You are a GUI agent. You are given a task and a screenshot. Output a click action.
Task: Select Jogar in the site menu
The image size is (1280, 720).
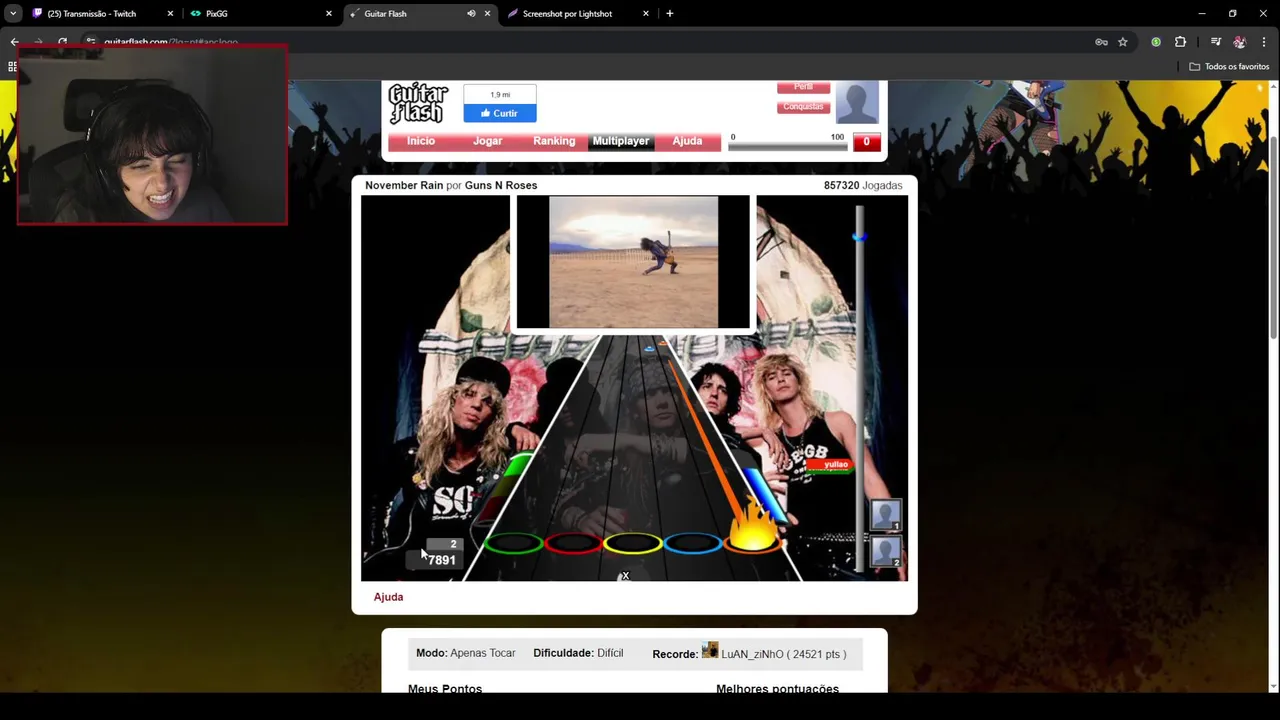[488, 141]
